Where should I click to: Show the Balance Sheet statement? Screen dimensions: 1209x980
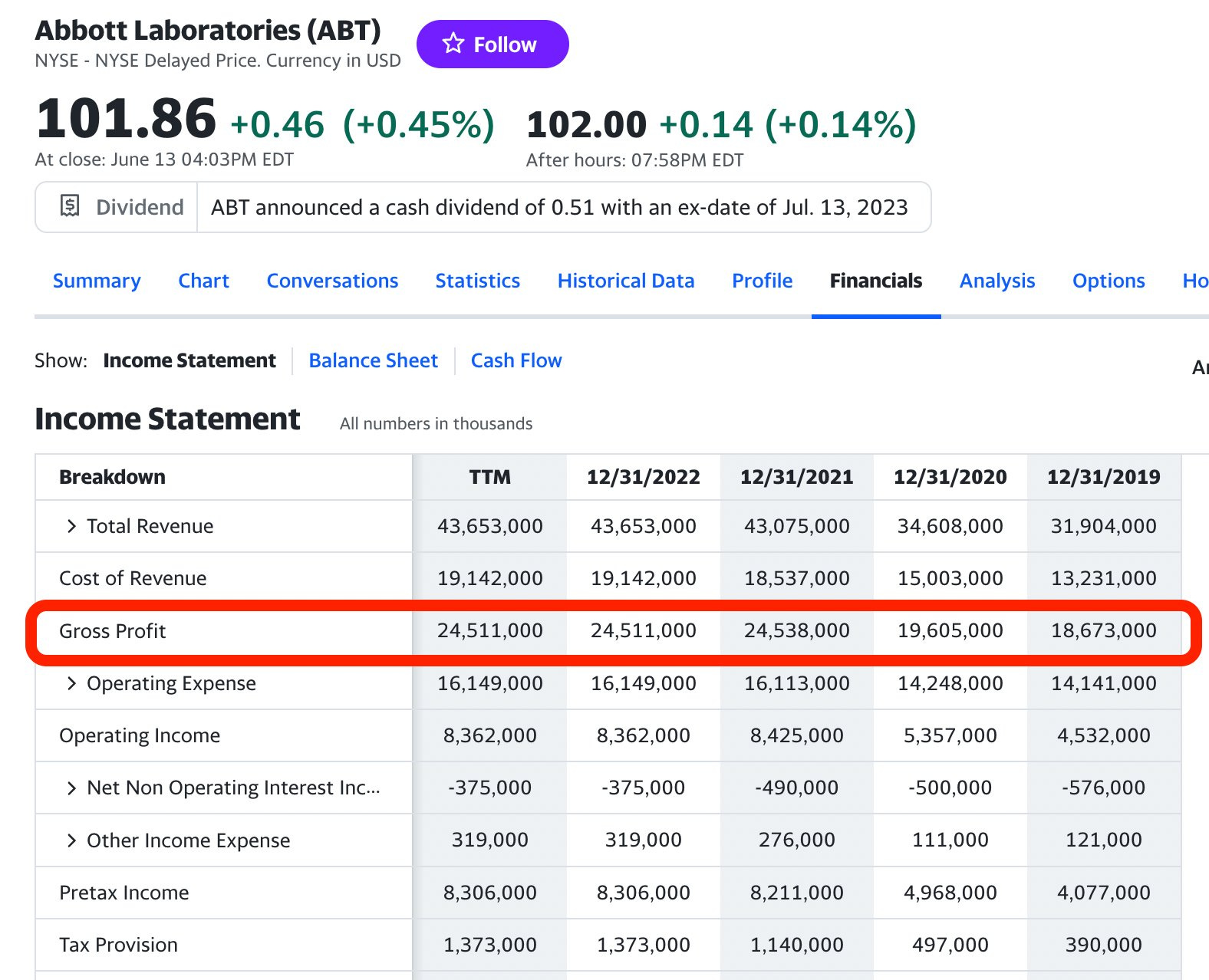[373, 360]
